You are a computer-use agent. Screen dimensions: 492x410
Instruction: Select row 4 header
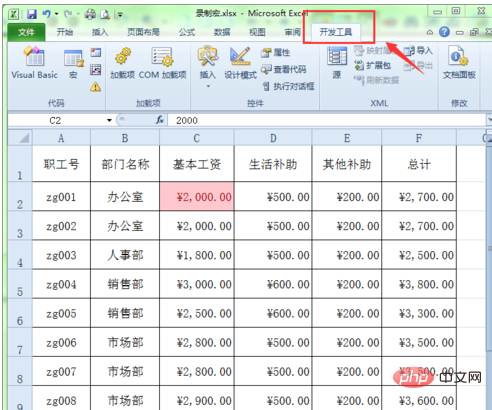(20, 255)
